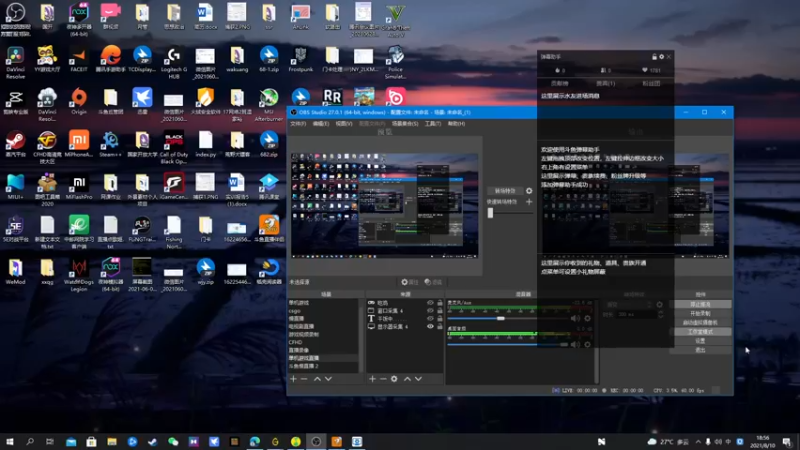Viewport: 800px width, 450px height.
Task: Open 视图(V) menu in OBS
Action: click(344, 123)
